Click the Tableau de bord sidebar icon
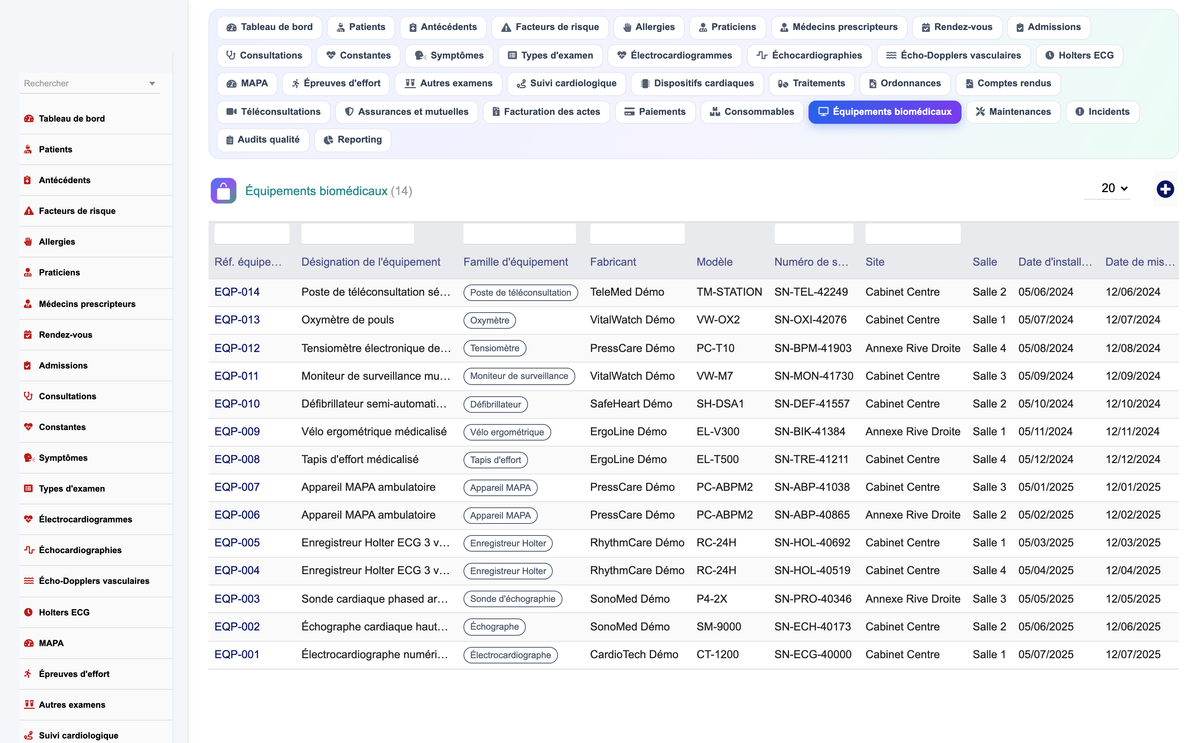 click(x=28, y=119)
